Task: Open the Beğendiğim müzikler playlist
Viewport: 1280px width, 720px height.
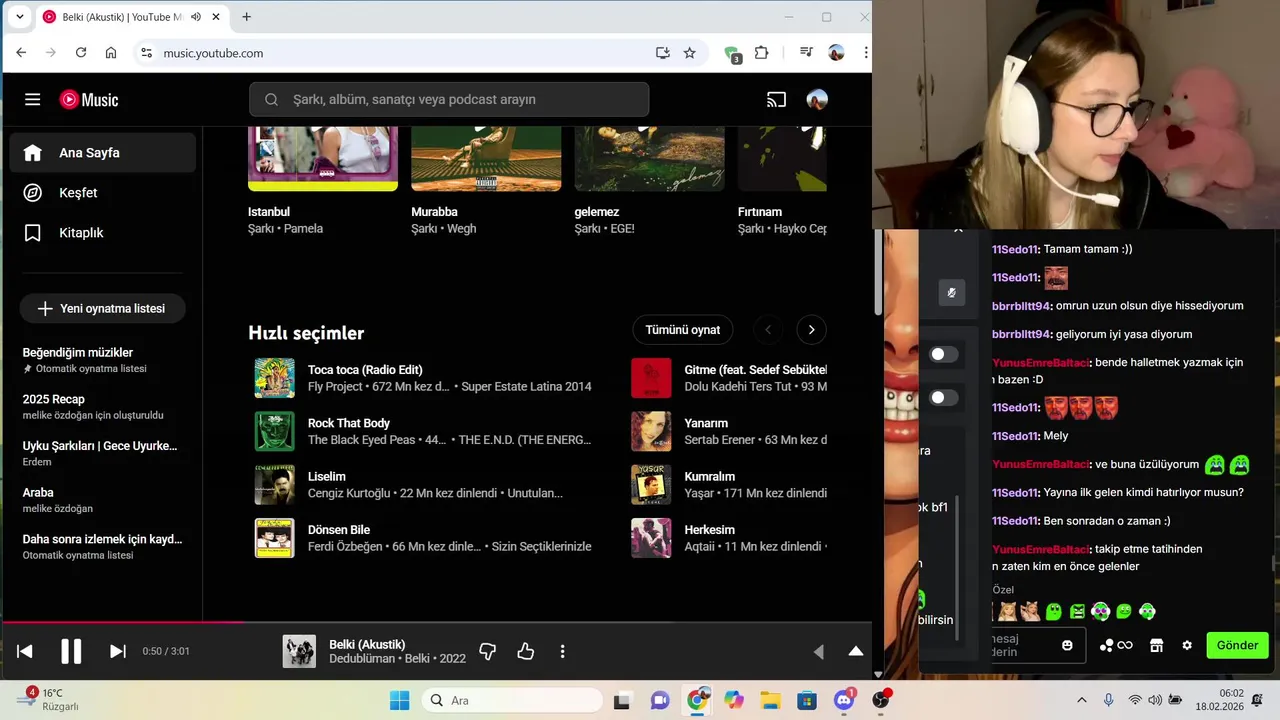Action: tap(102, 360)
